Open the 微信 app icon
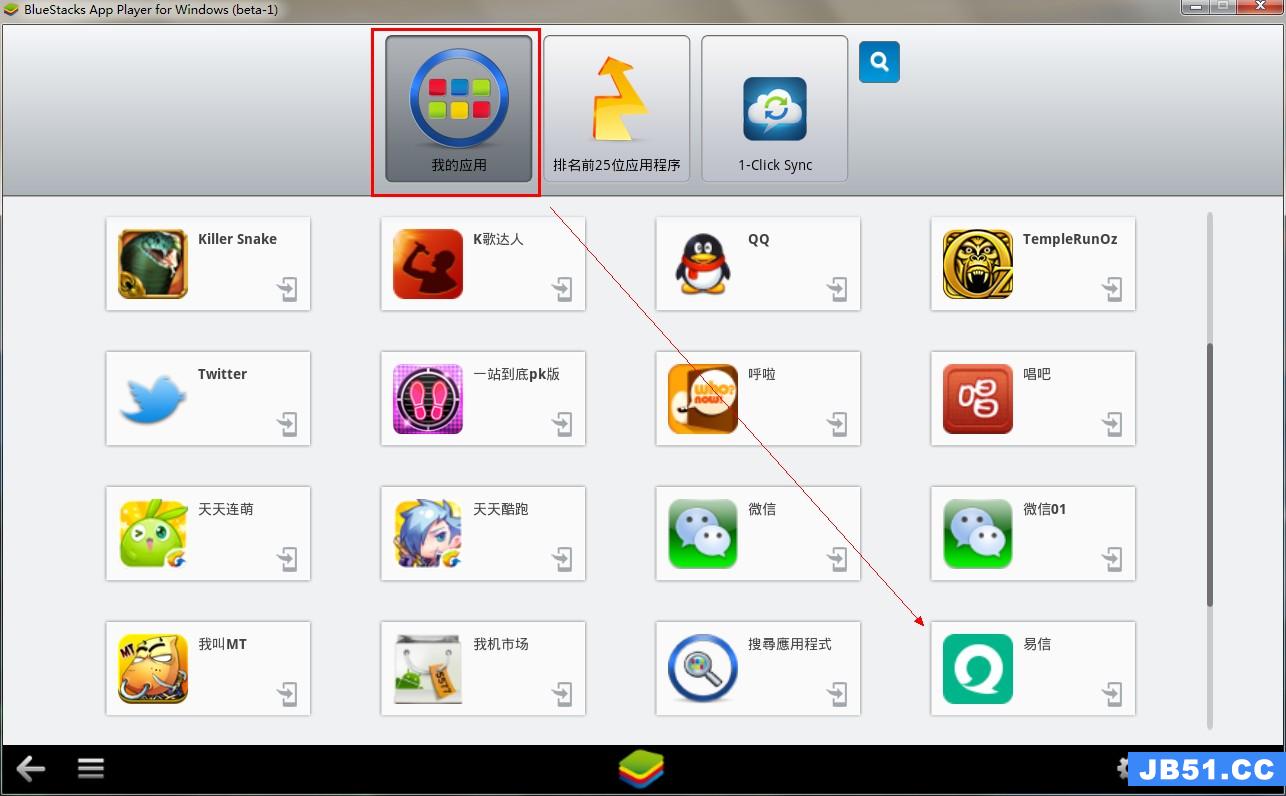The height and width of the screenshot is (796, 1286). tap(703, 534)
